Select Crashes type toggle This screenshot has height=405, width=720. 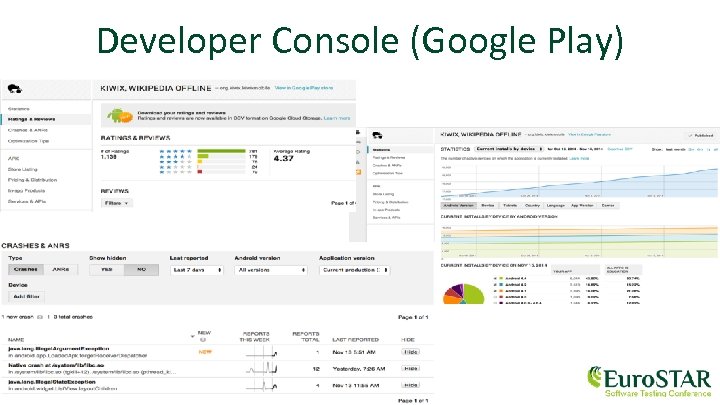(26, 270)
